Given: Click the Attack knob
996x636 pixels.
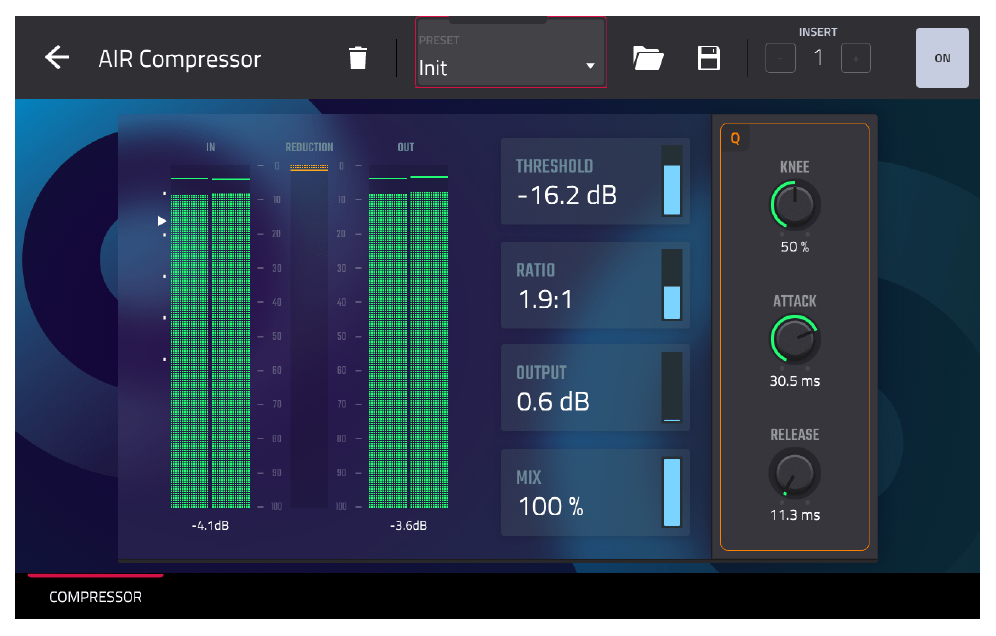Looking at the screenshot, I should click(x=795, y=339).
